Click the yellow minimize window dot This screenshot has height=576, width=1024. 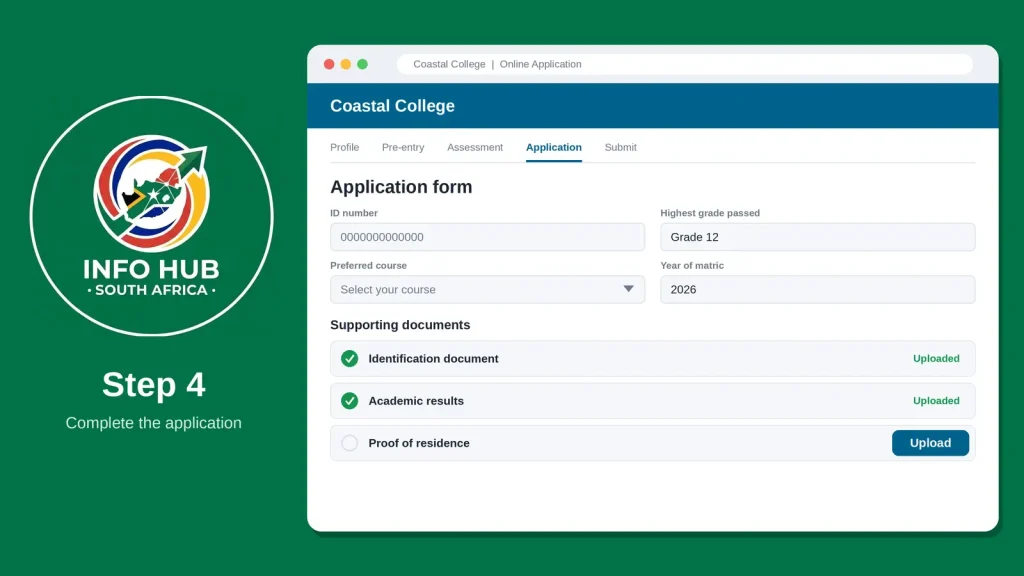tap(345, 64)
